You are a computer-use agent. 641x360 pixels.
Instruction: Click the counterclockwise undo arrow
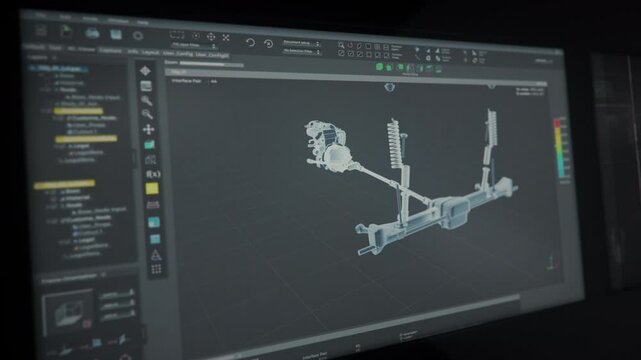click(x=250, y=42)
